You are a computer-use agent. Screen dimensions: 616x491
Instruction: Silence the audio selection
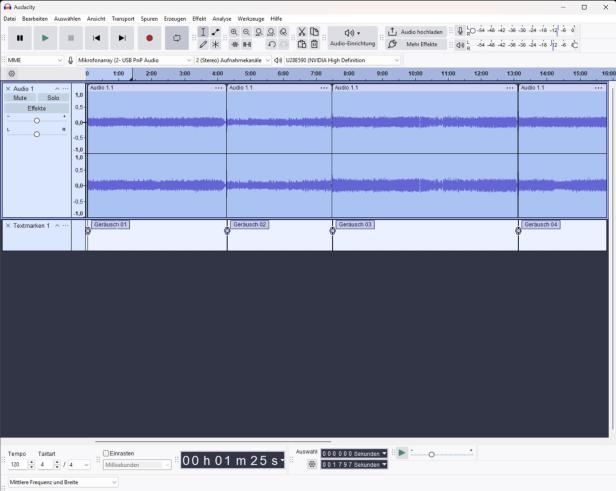point(247,44)
